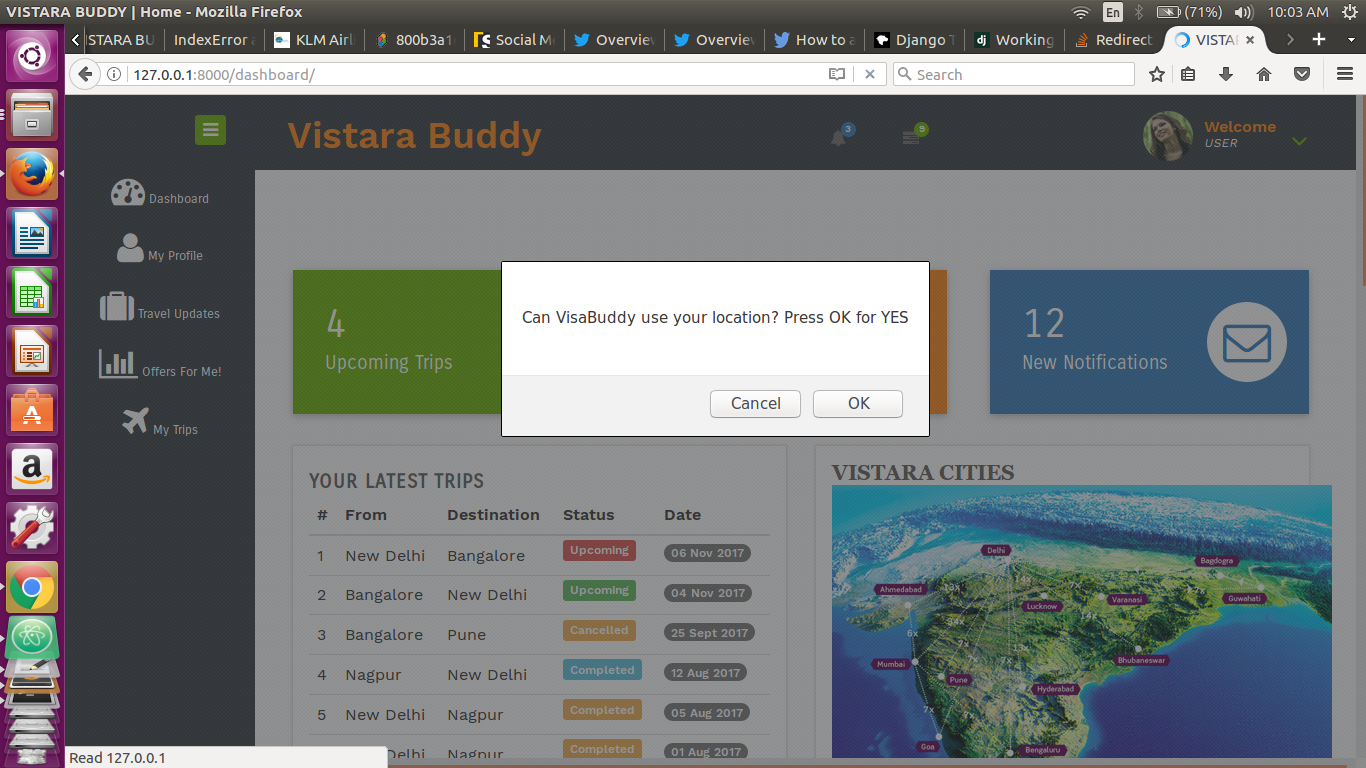Open LibreOffice Writer from the launcher

pyautogui.click(x=33, y=233)
